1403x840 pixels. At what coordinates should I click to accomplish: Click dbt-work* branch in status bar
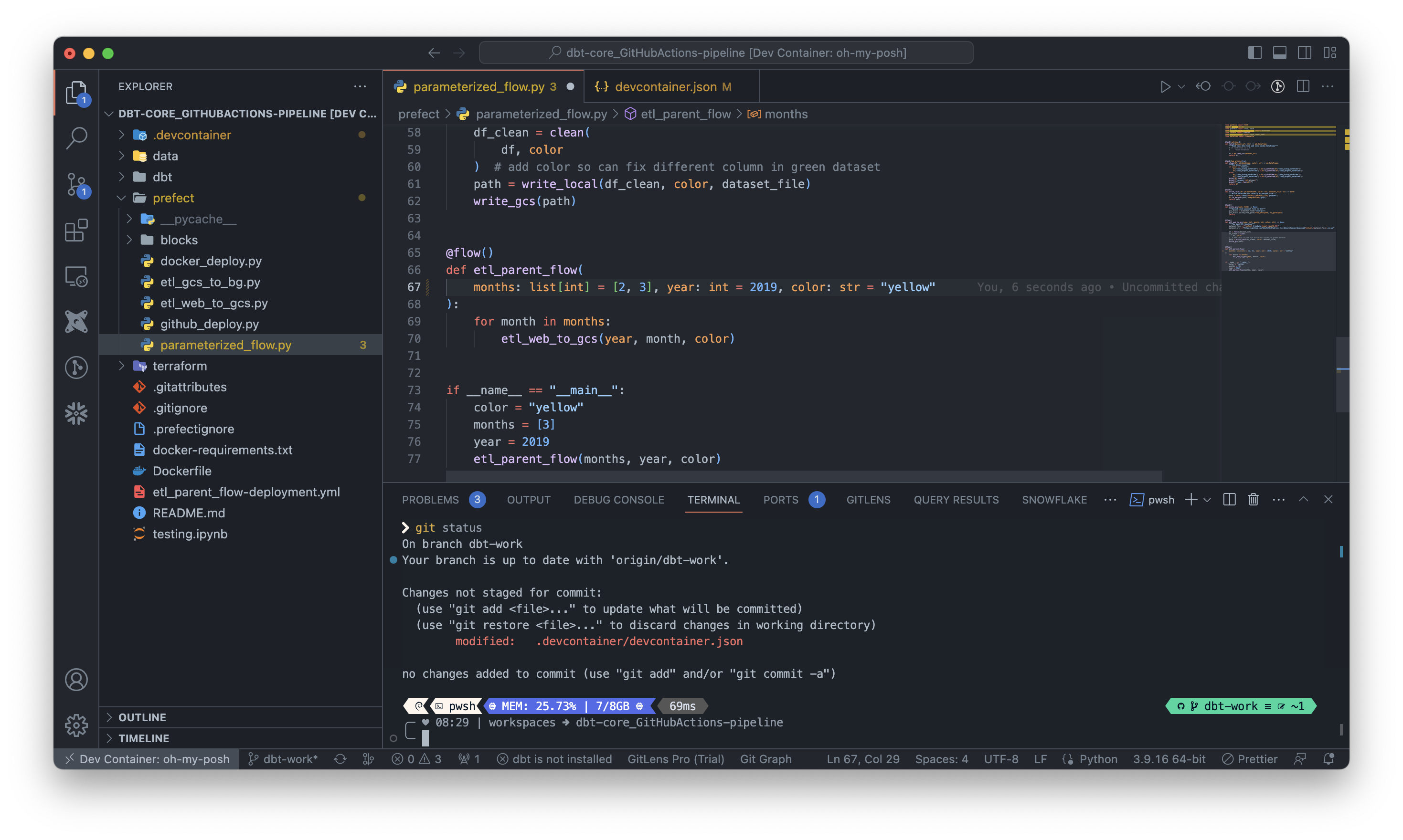[283, 759]
